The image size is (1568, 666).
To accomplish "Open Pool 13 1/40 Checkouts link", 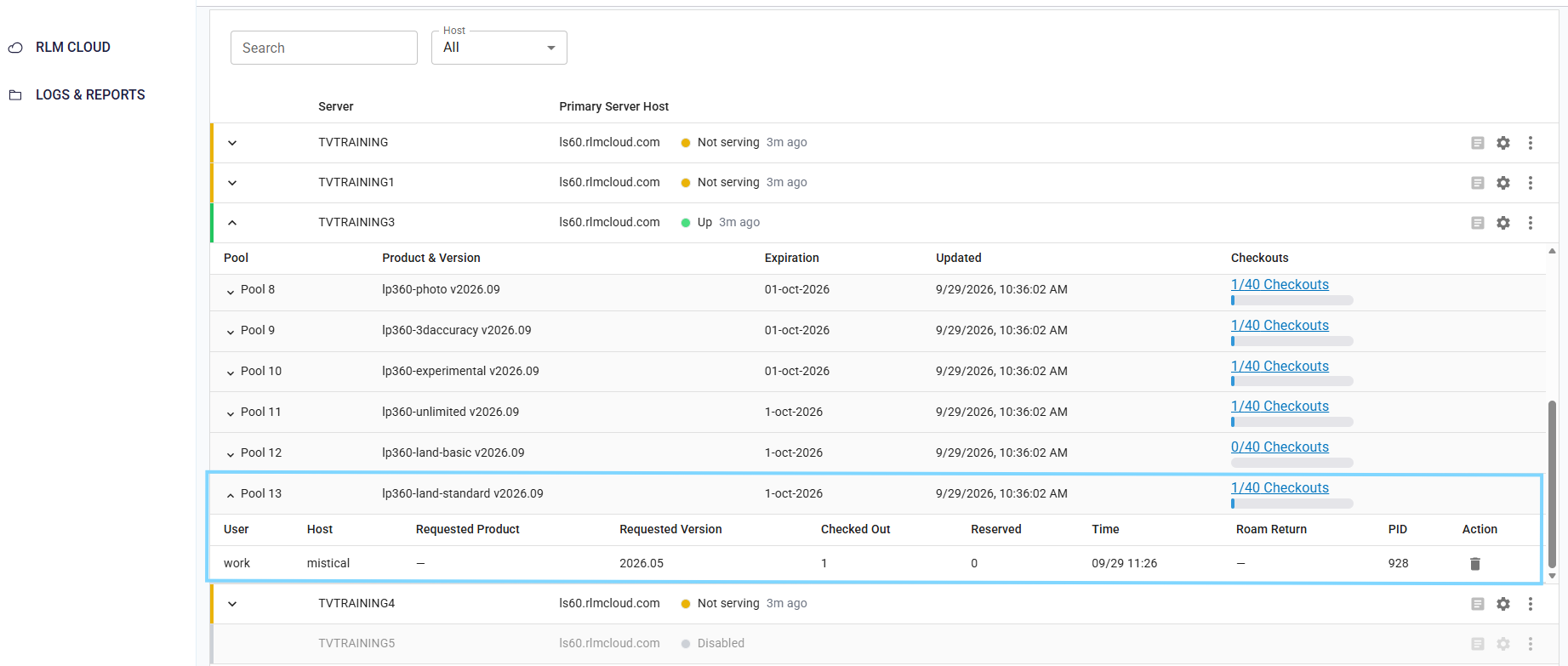I will coord(1280,488).
